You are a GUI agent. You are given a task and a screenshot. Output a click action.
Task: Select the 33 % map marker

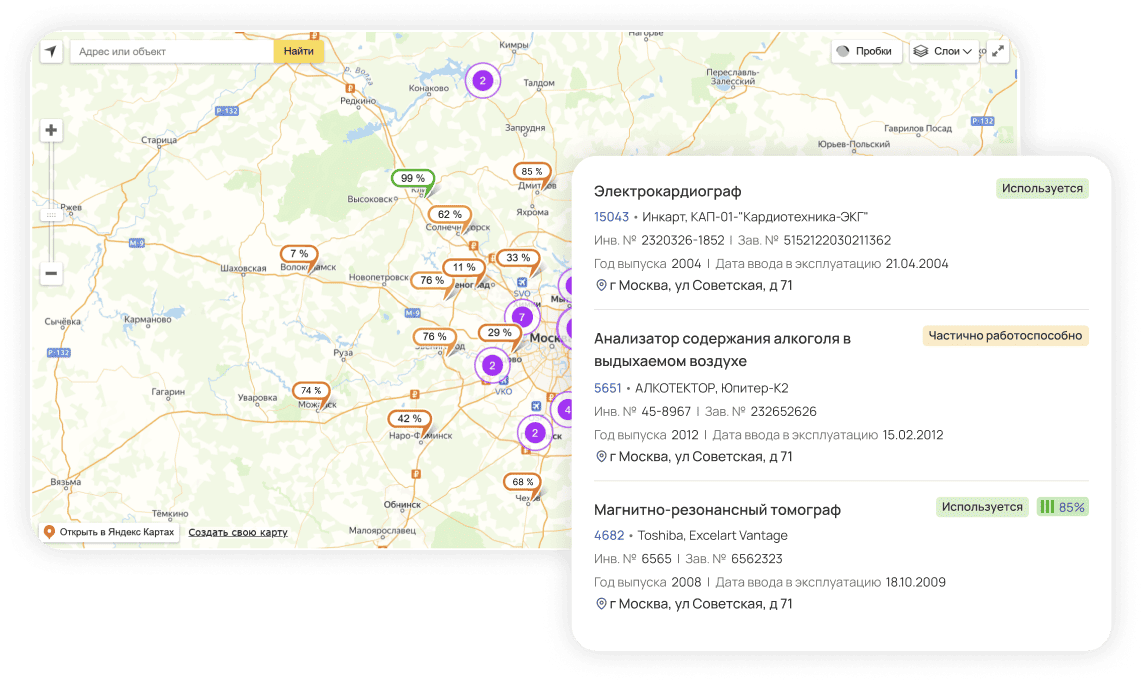click(x=518, y=258)
